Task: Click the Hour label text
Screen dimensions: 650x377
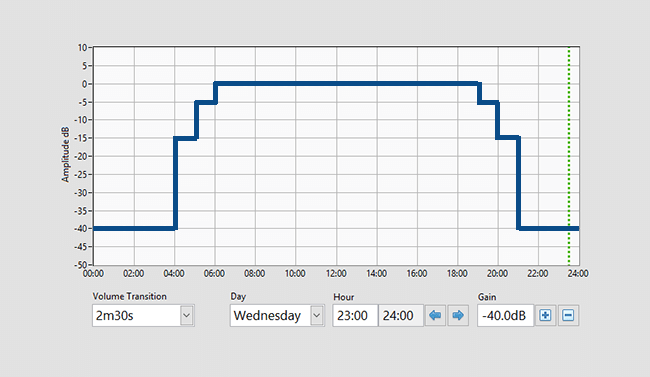Action: [x=344, y=297]
